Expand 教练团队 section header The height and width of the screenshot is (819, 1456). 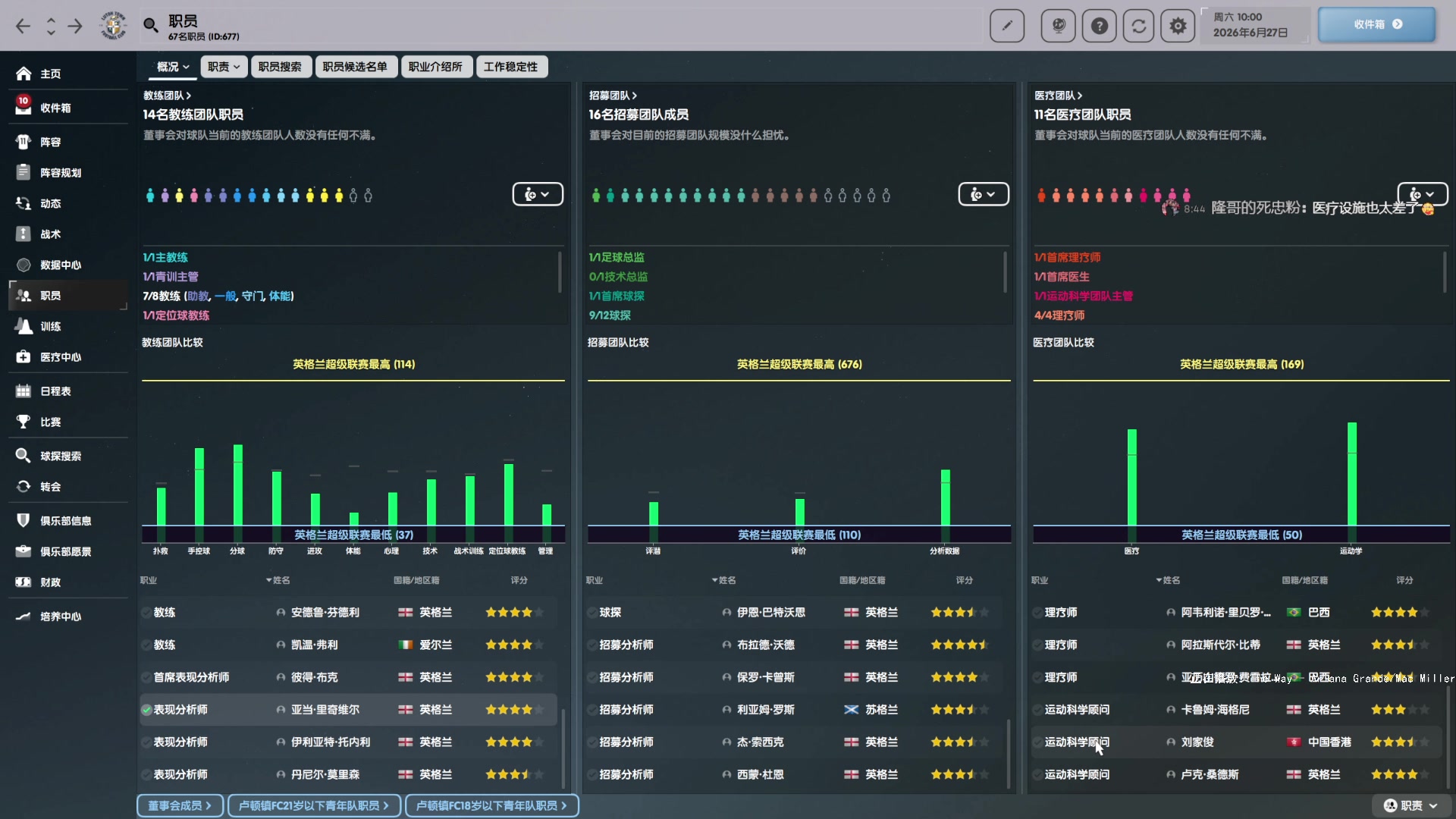coord(167,96)
